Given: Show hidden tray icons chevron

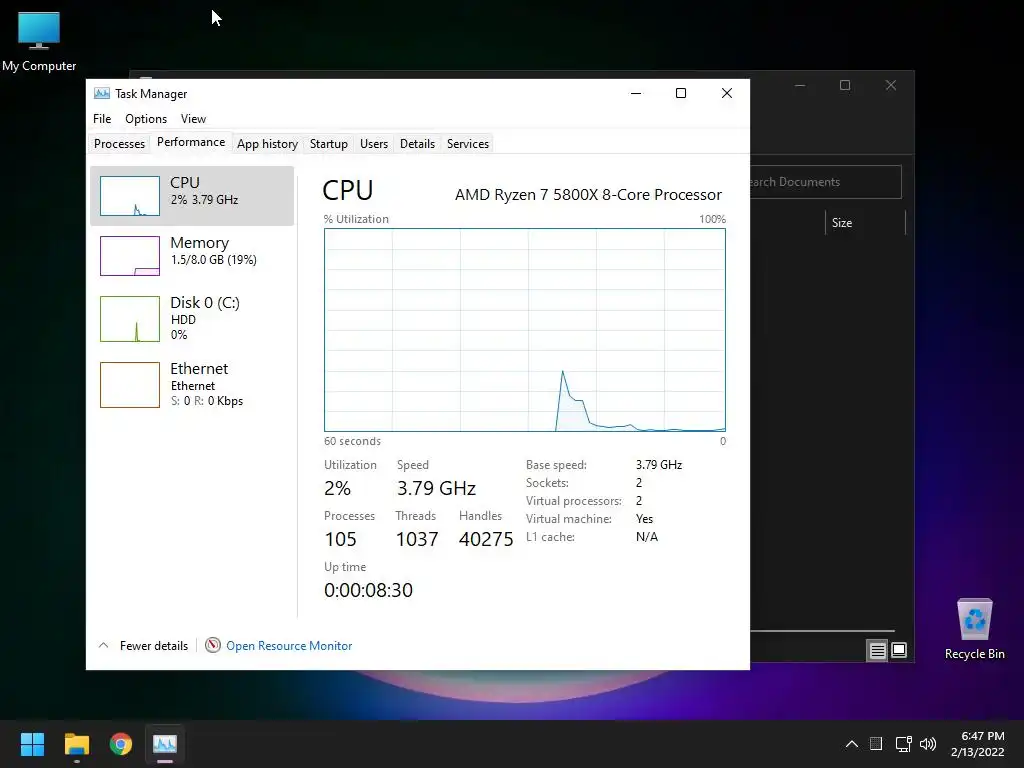Looking at the screenshot, I should click(852, 744).
